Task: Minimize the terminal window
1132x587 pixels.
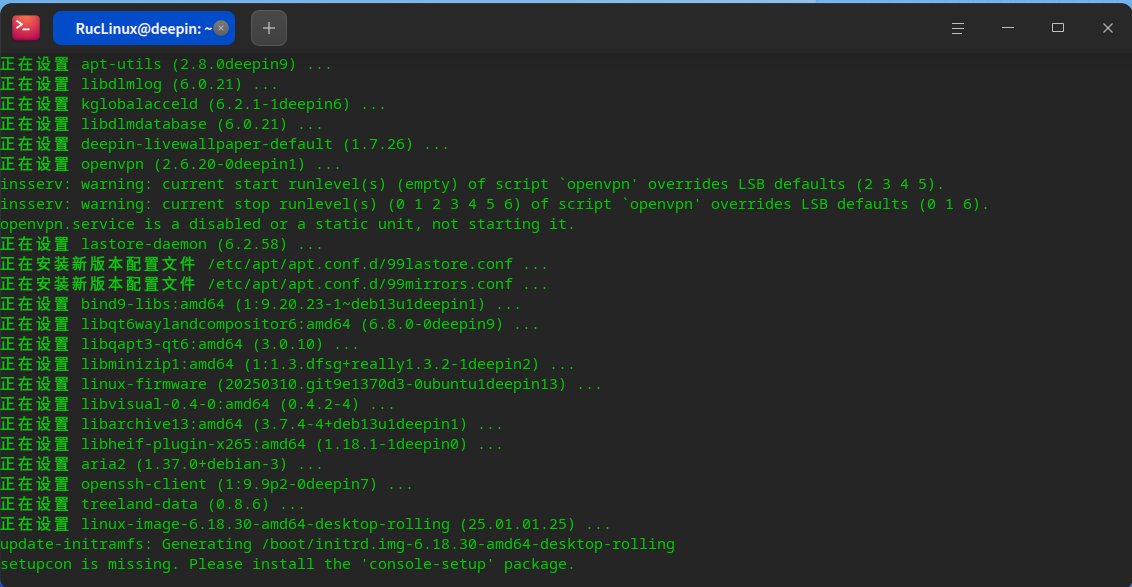Action: (1008, 28)
